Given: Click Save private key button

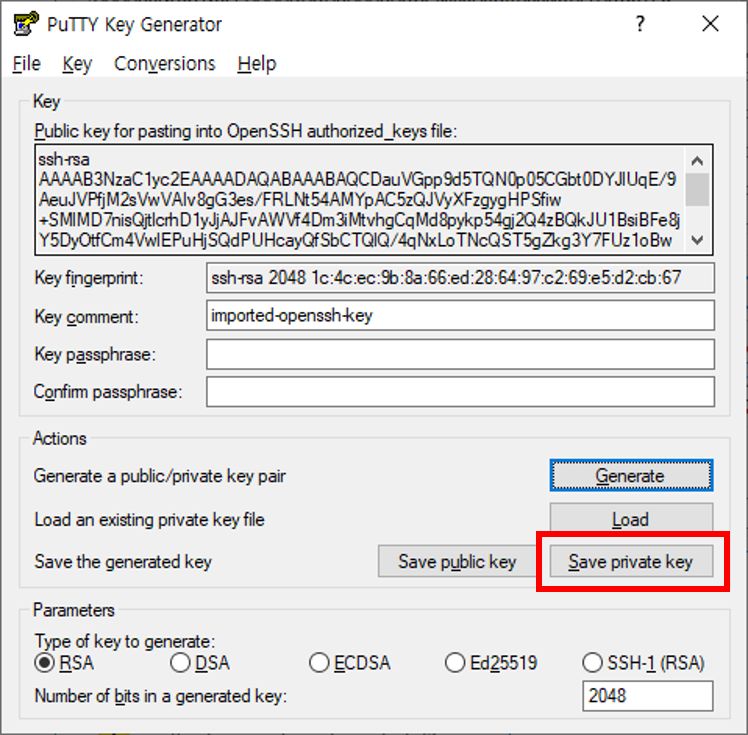Looking at the screenshot, I should 631,561.
